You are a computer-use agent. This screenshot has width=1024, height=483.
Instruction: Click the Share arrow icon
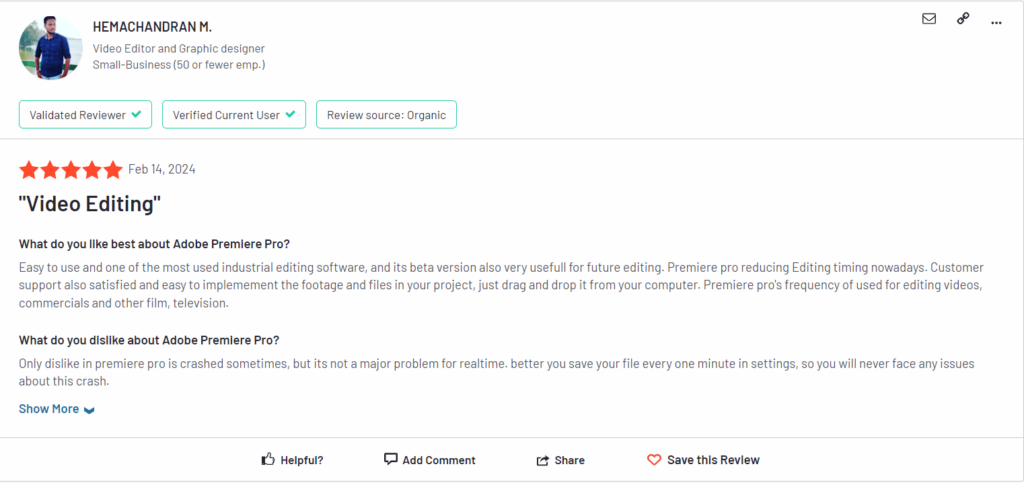pyautogui.click(x=543, y=460)
